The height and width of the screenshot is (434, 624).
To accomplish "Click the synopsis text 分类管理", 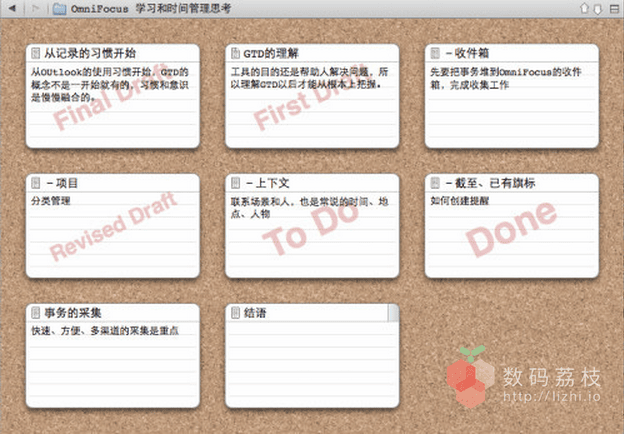I will pos(51,201).
